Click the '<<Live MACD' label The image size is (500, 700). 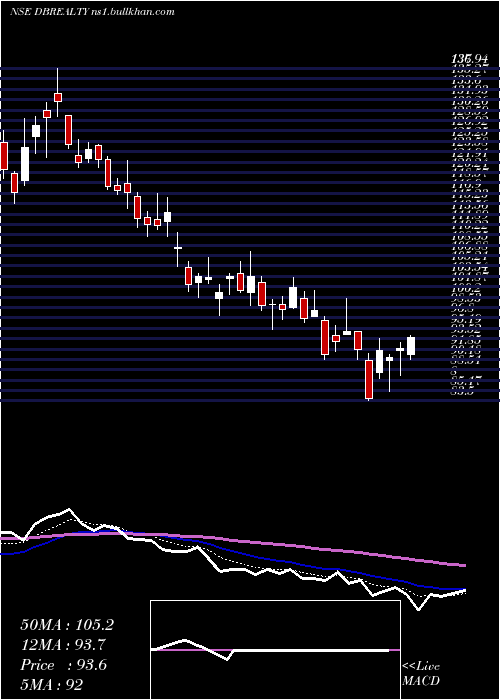(x=421, y=674)
